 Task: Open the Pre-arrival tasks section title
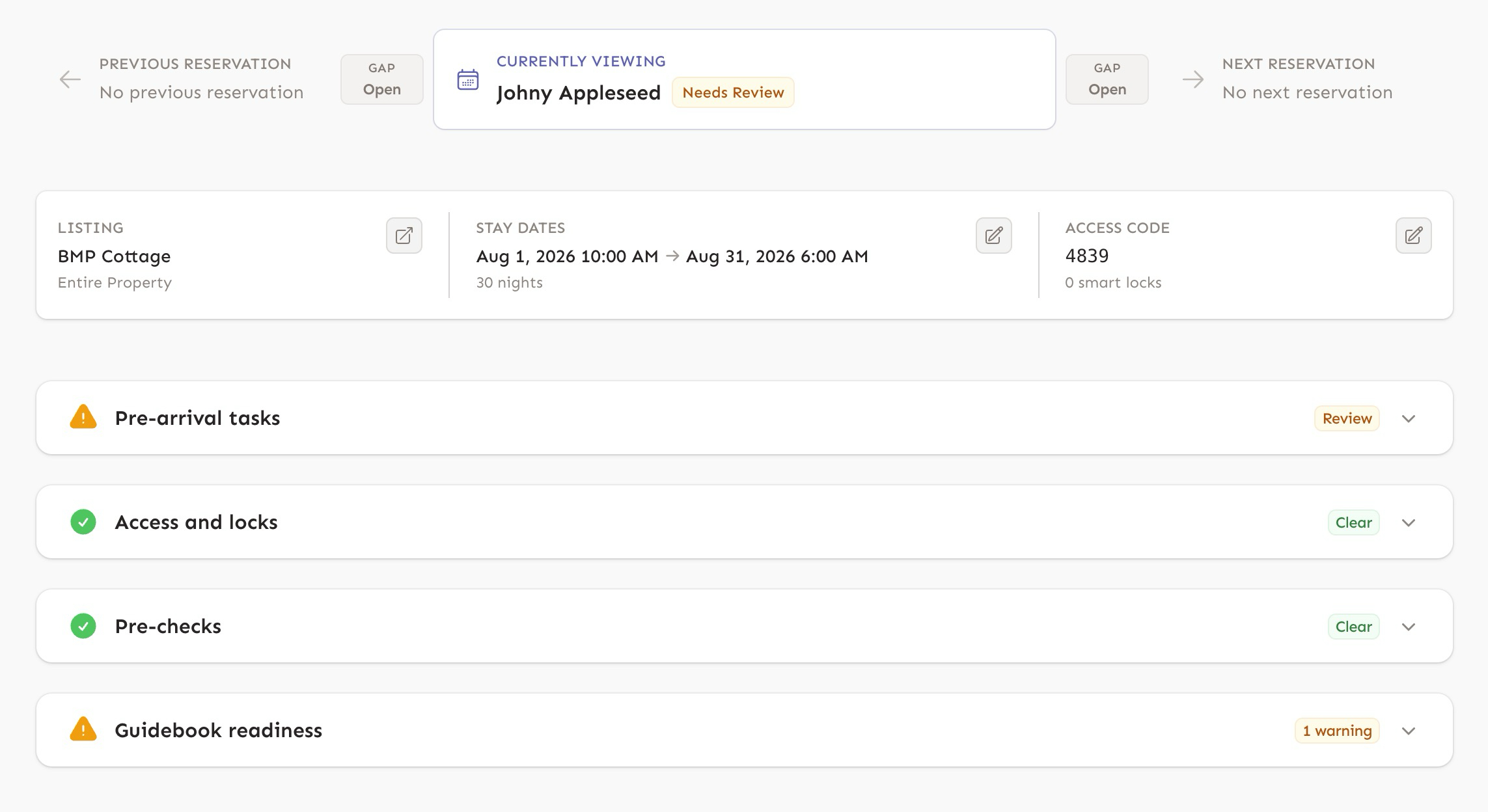197,418
